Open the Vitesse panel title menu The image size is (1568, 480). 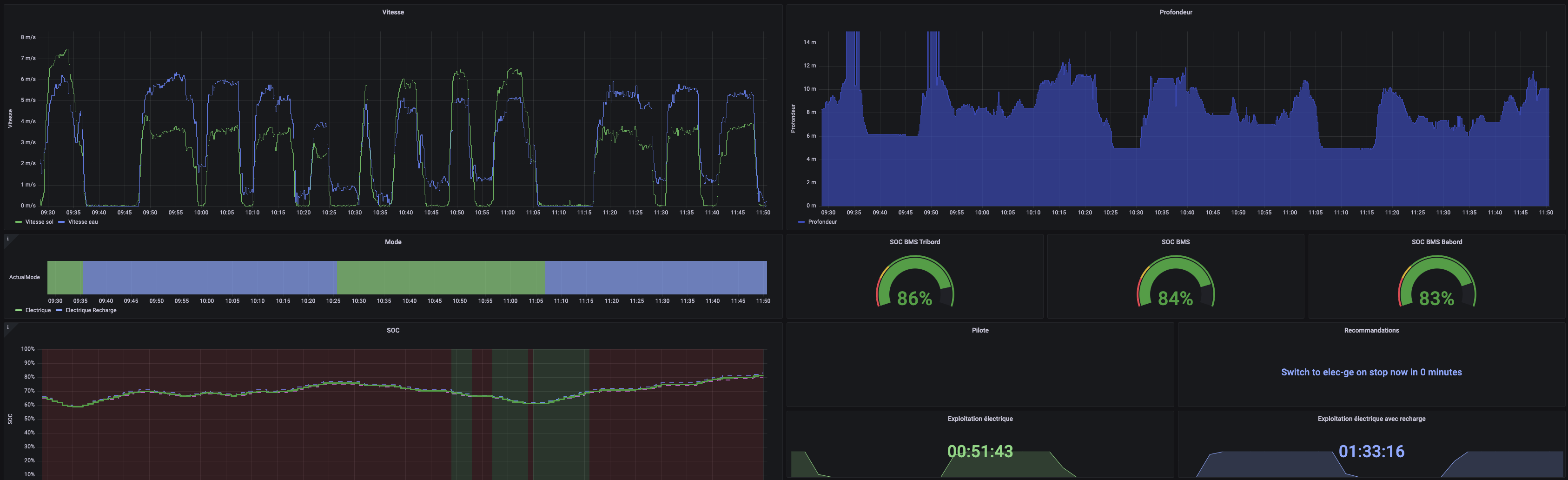point(393,12)
